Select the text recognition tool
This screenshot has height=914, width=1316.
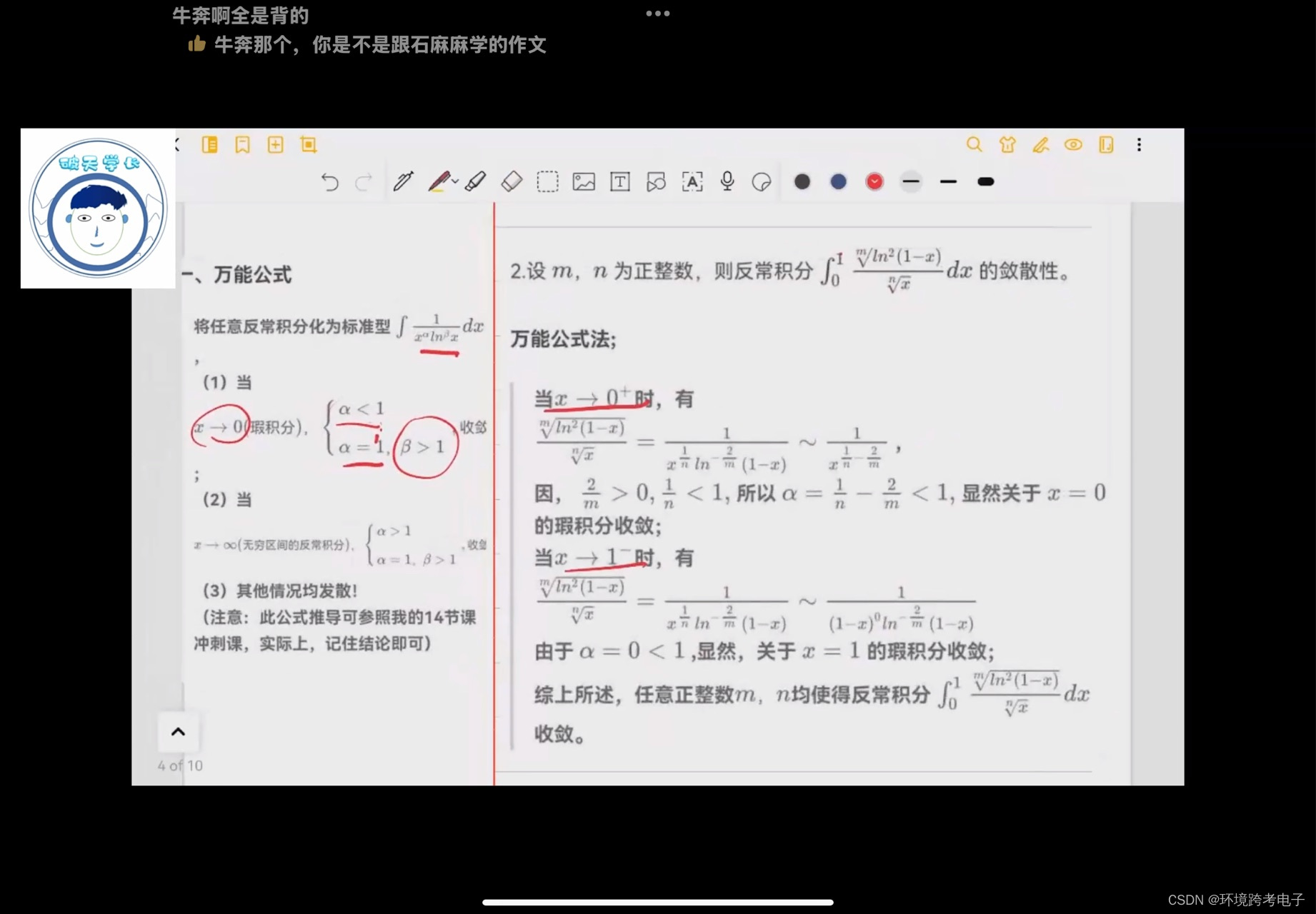(x=692, y=181)
